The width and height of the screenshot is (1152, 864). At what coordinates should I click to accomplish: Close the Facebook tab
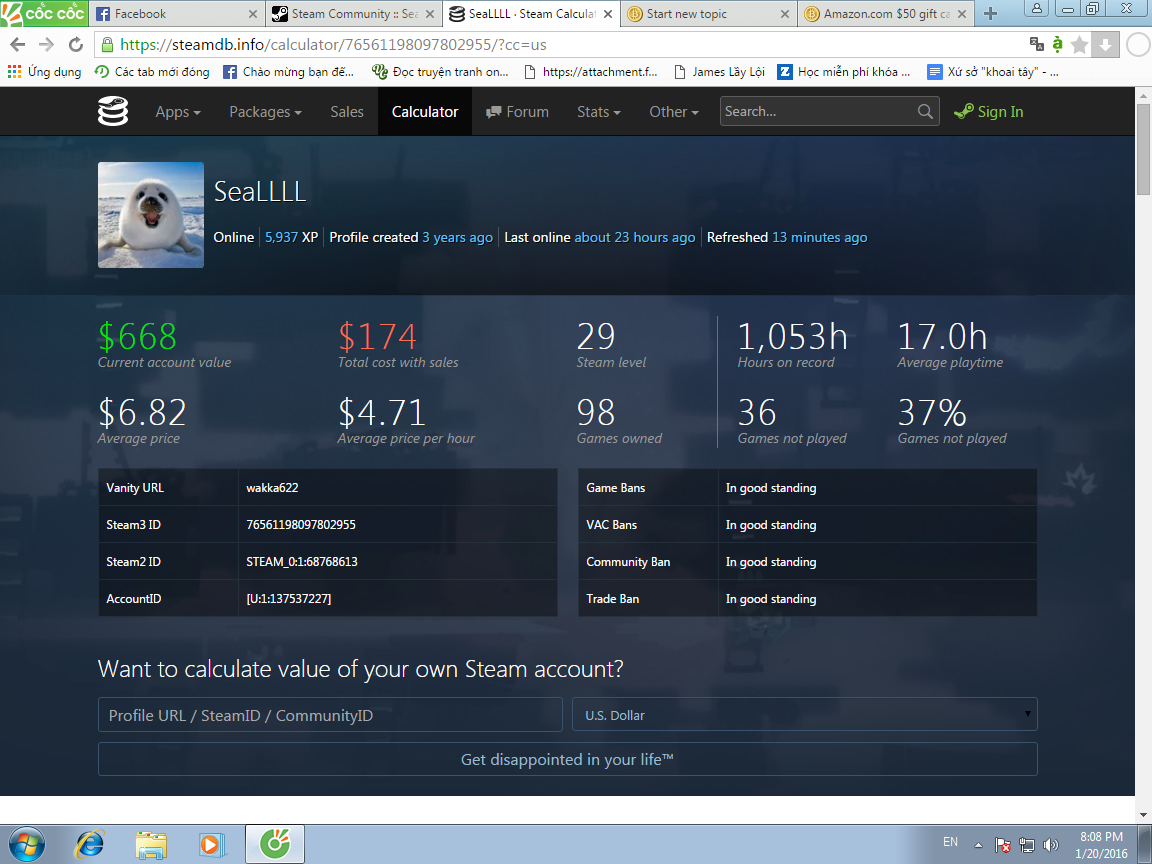click(x=253, y=14)
